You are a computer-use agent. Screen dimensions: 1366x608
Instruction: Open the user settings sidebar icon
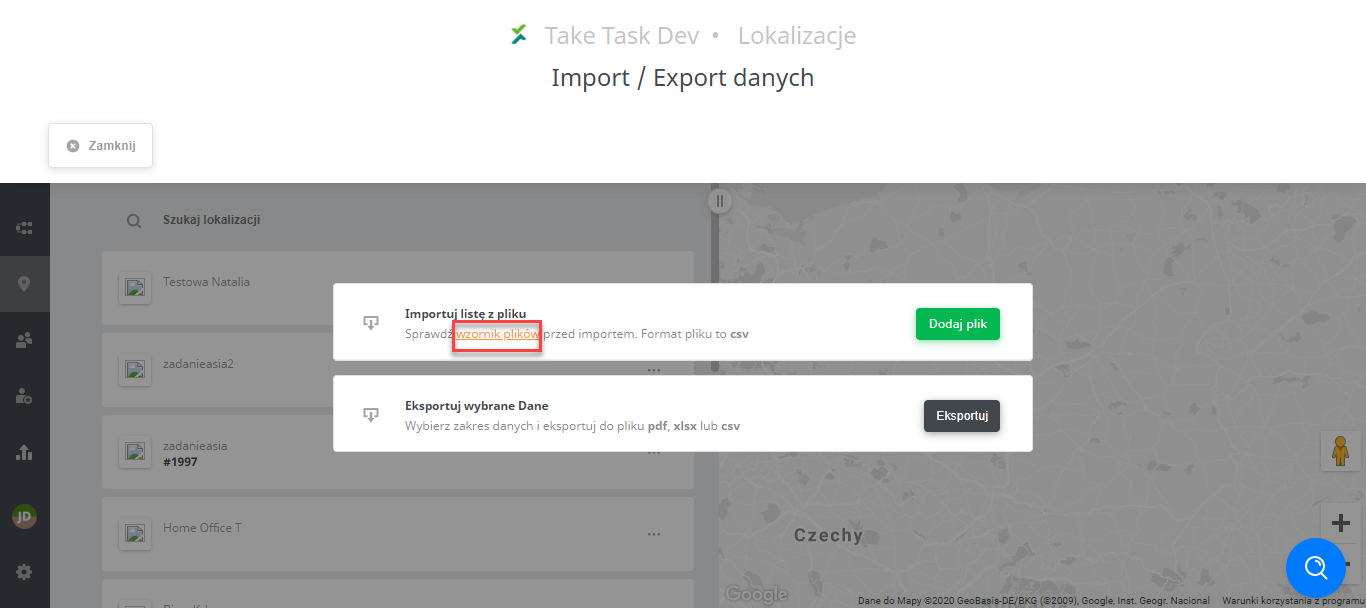tap(24, 396)
